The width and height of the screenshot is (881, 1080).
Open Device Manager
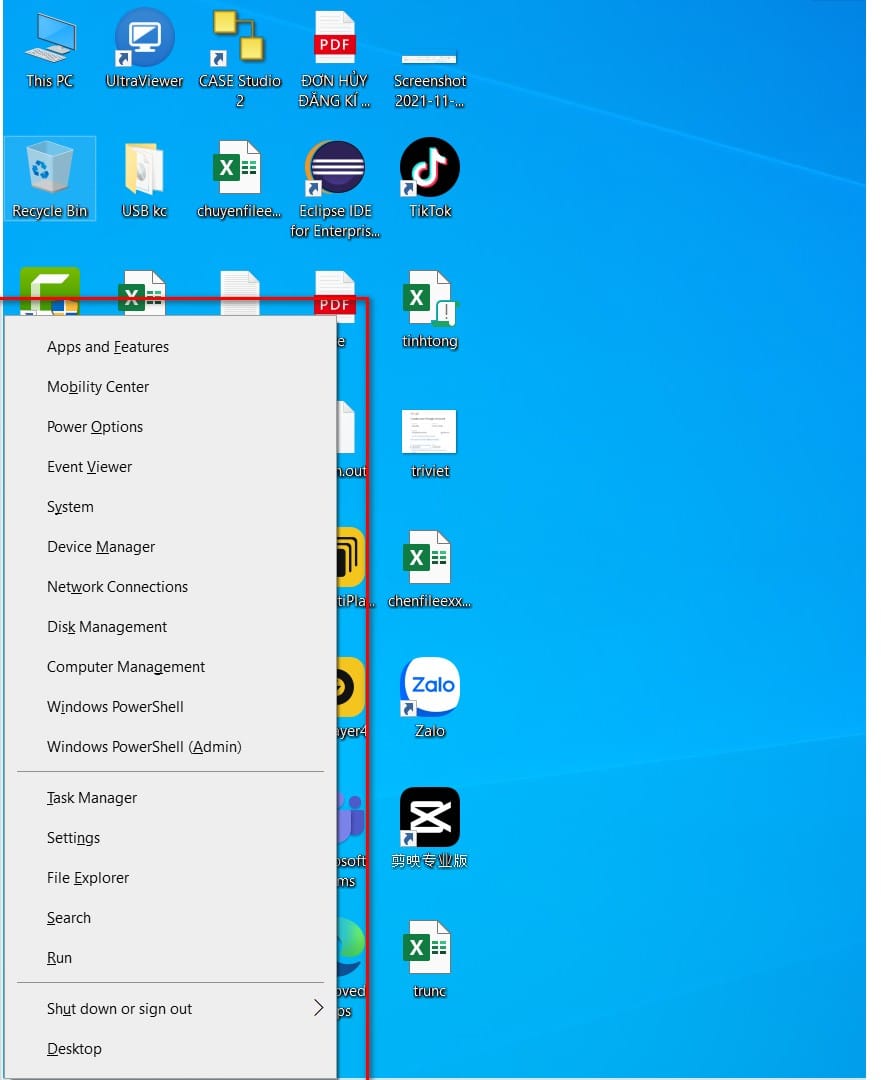pos(170,547)
